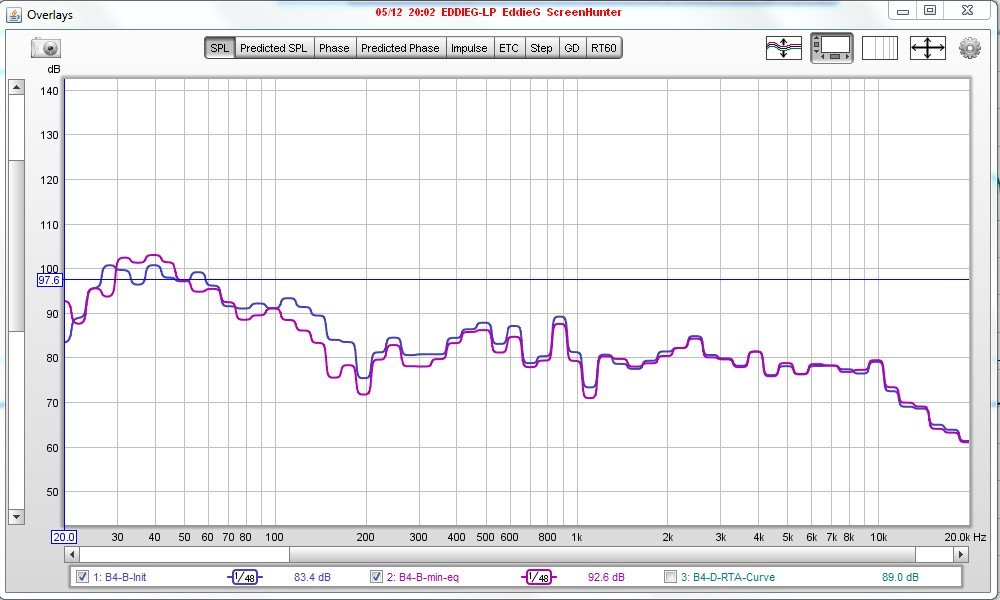Click the vertical scroll up arrow

[x=17, y=87]
